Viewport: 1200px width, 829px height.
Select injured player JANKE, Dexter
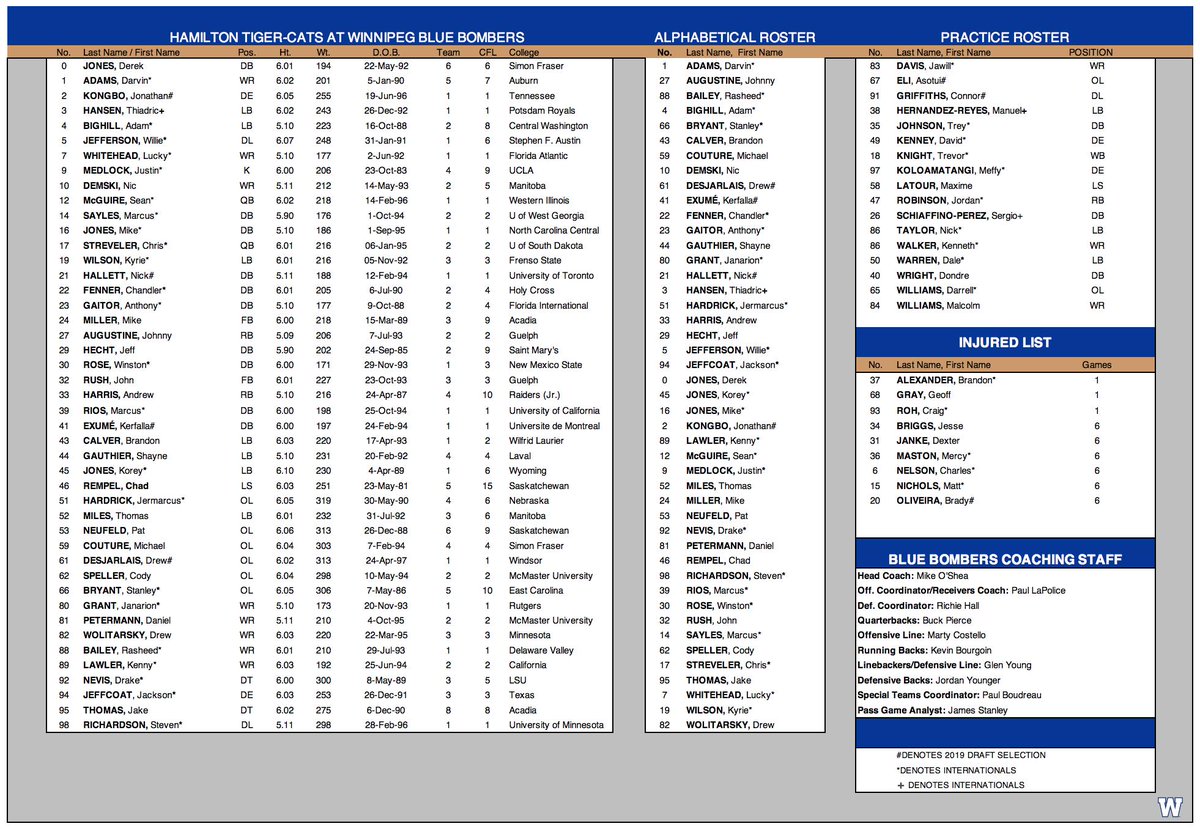coord(930,440)
